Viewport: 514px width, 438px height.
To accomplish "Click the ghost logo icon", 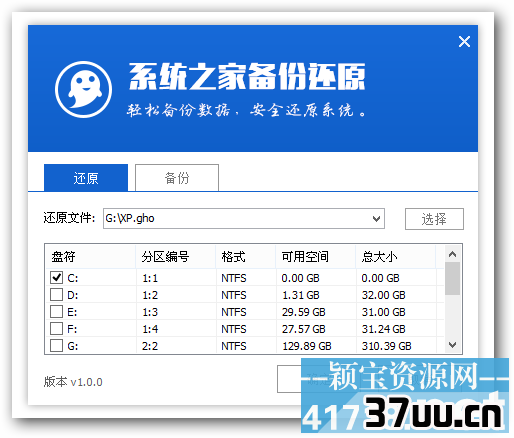I will point(83,89).
